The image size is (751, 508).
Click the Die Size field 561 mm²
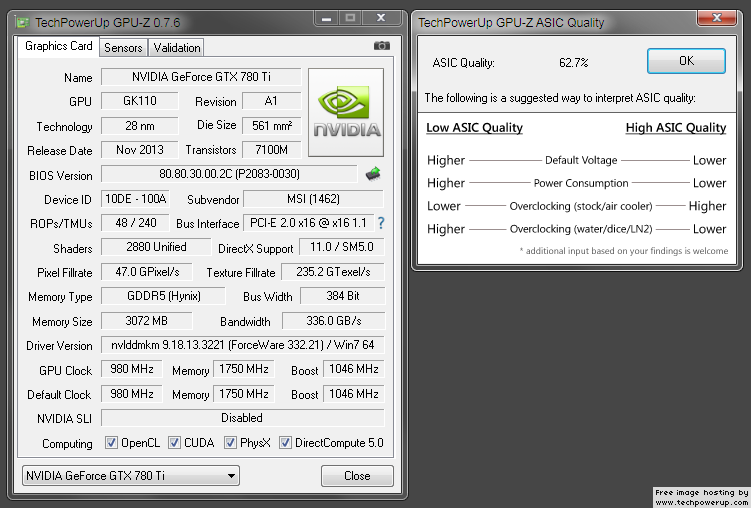[x=272, y=126]
